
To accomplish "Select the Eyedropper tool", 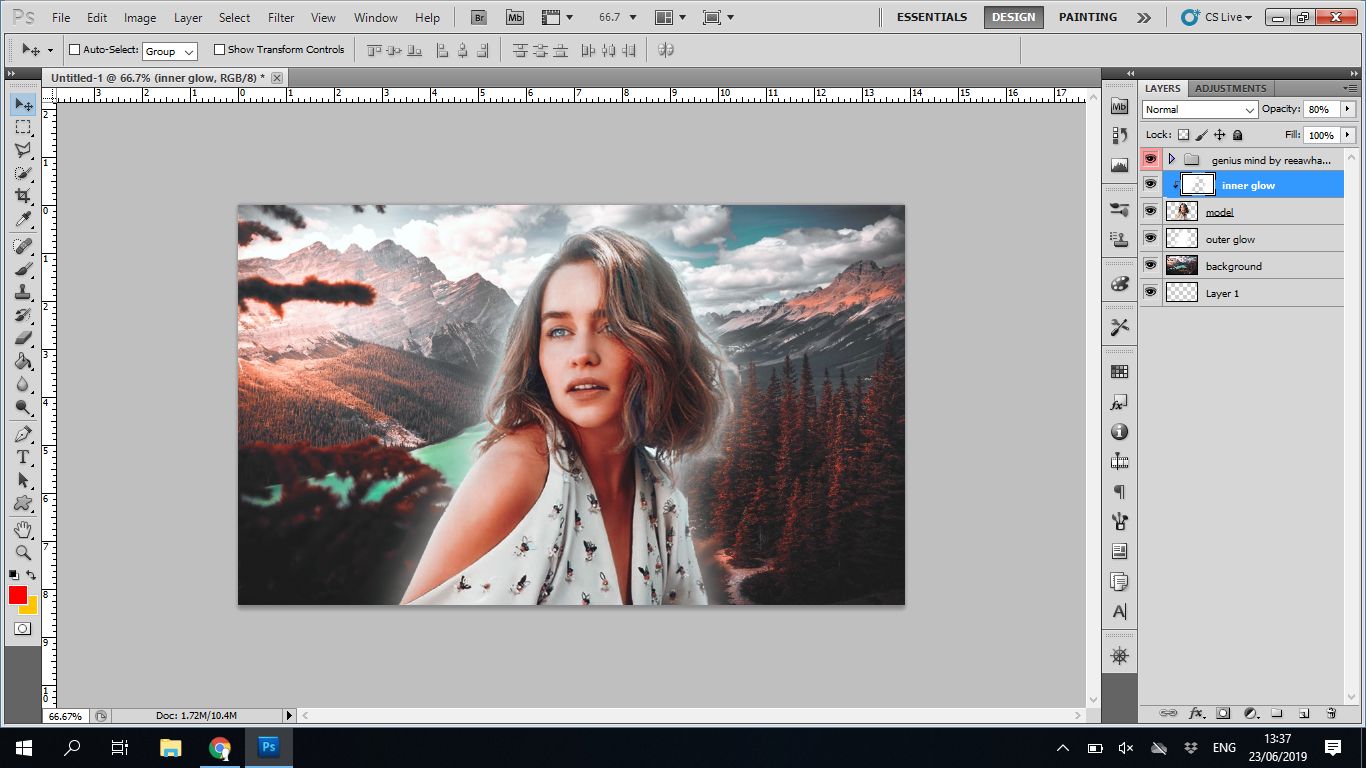I will 23,220.
